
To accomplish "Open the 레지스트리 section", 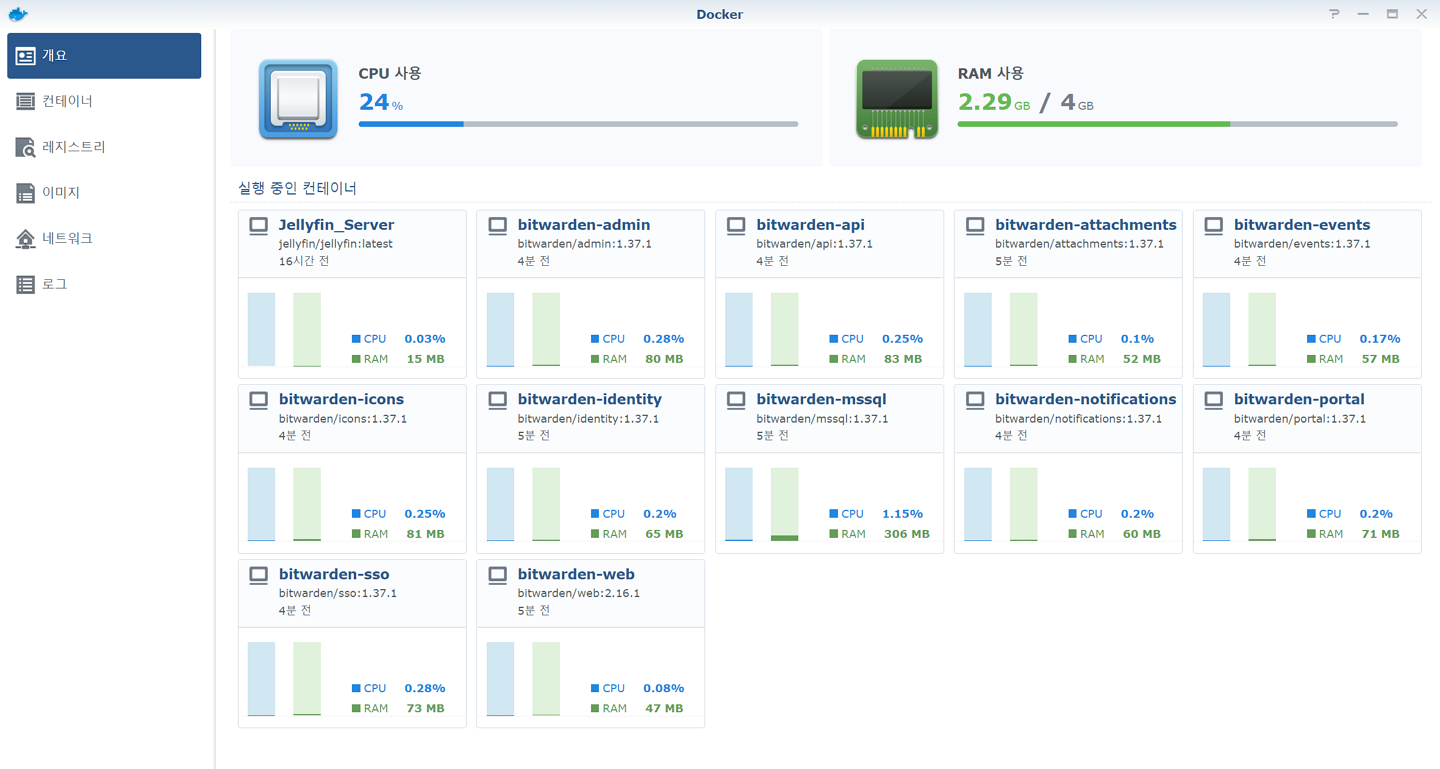I will coord(104,147).
